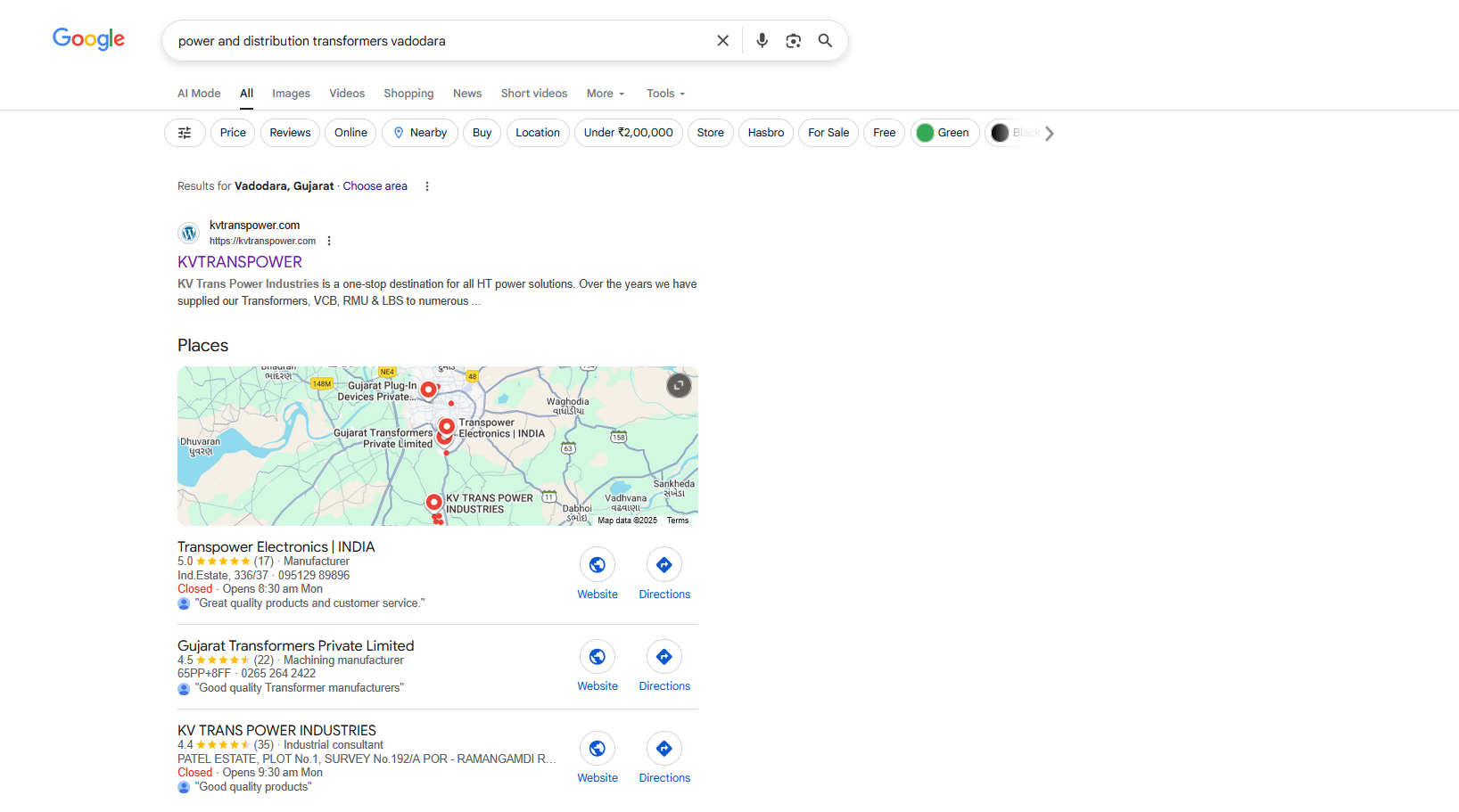Screen dimensions: 1459x812
Task: Expand the map to full view
Action: pos(679,385)
